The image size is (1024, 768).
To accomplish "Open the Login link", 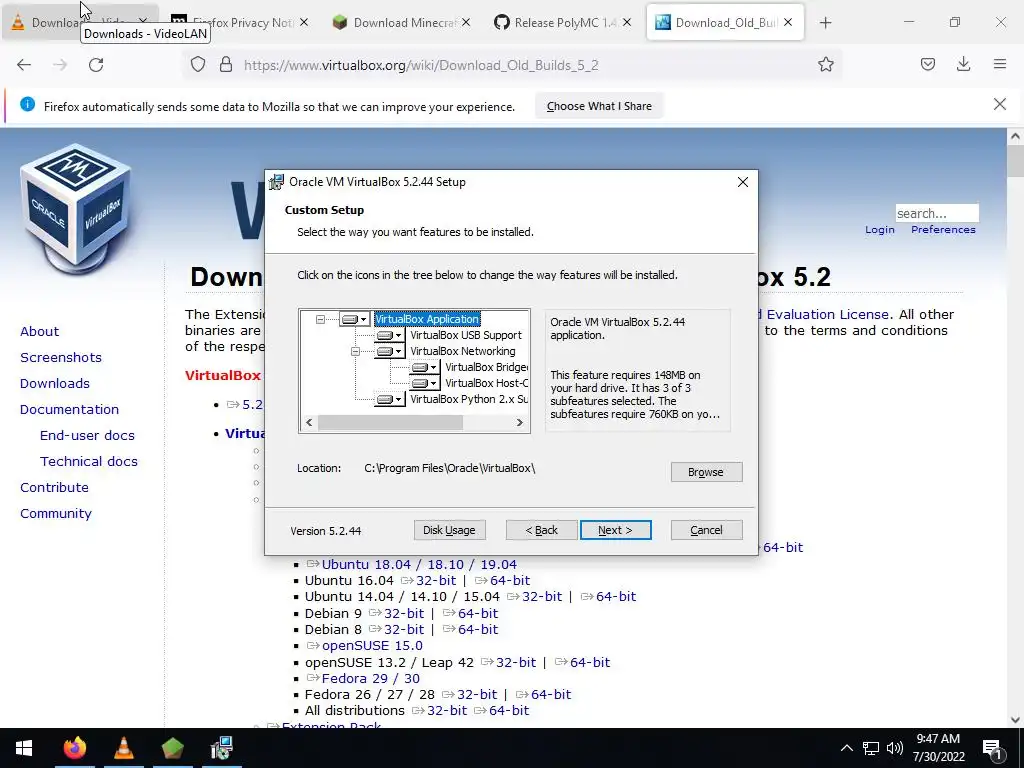I will tap(880, 230).
